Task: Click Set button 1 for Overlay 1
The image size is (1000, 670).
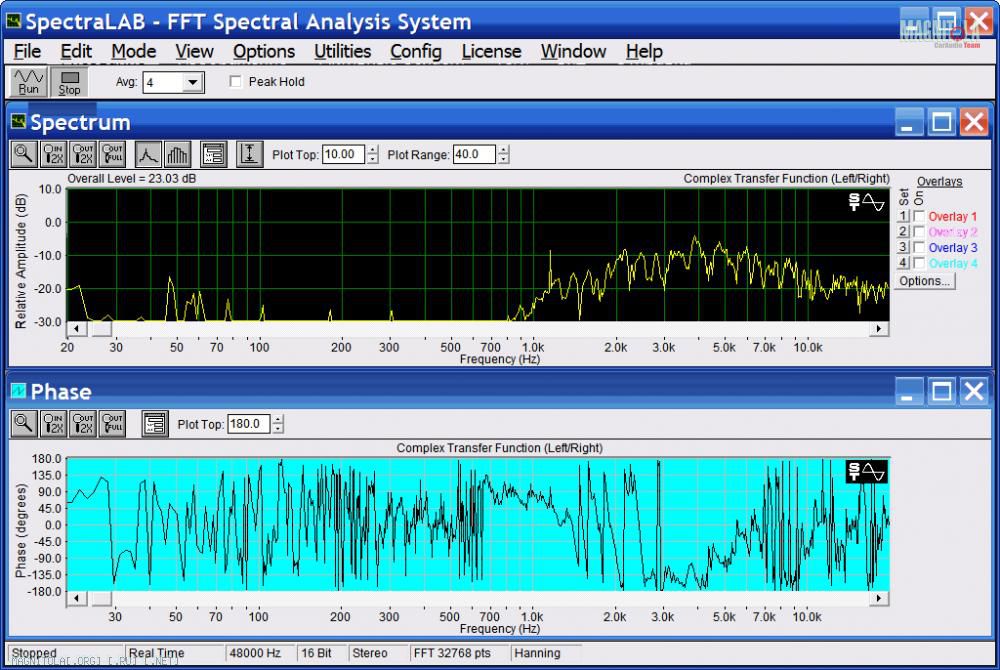Action: [903, 216]
